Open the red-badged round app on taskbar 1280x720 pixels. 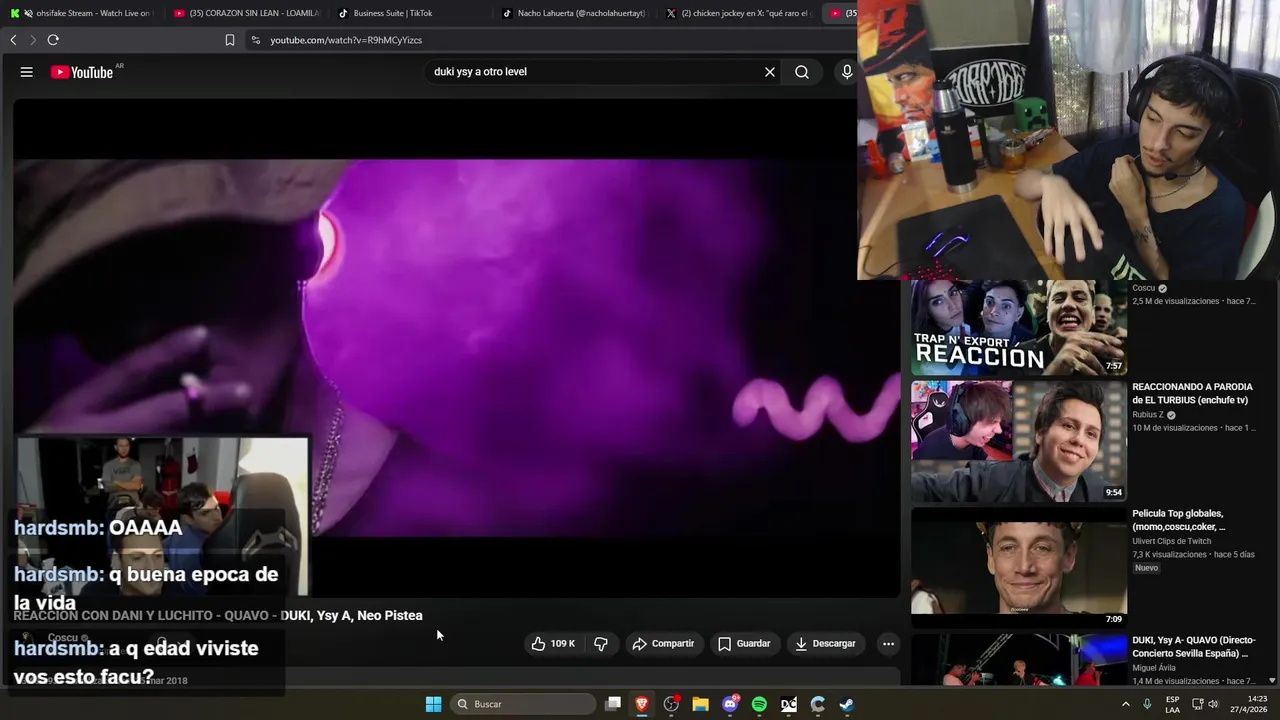(671, 704)
